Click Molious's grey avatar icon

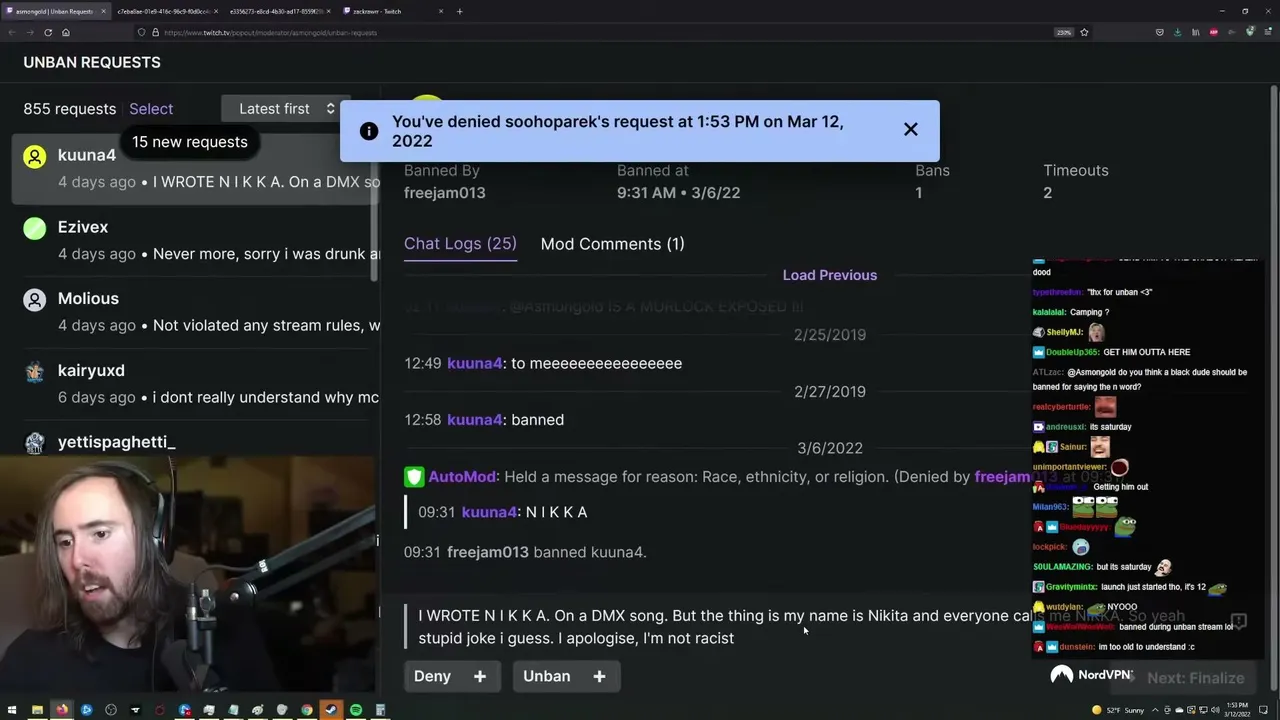pyautogui.click(x=35, y=300)
